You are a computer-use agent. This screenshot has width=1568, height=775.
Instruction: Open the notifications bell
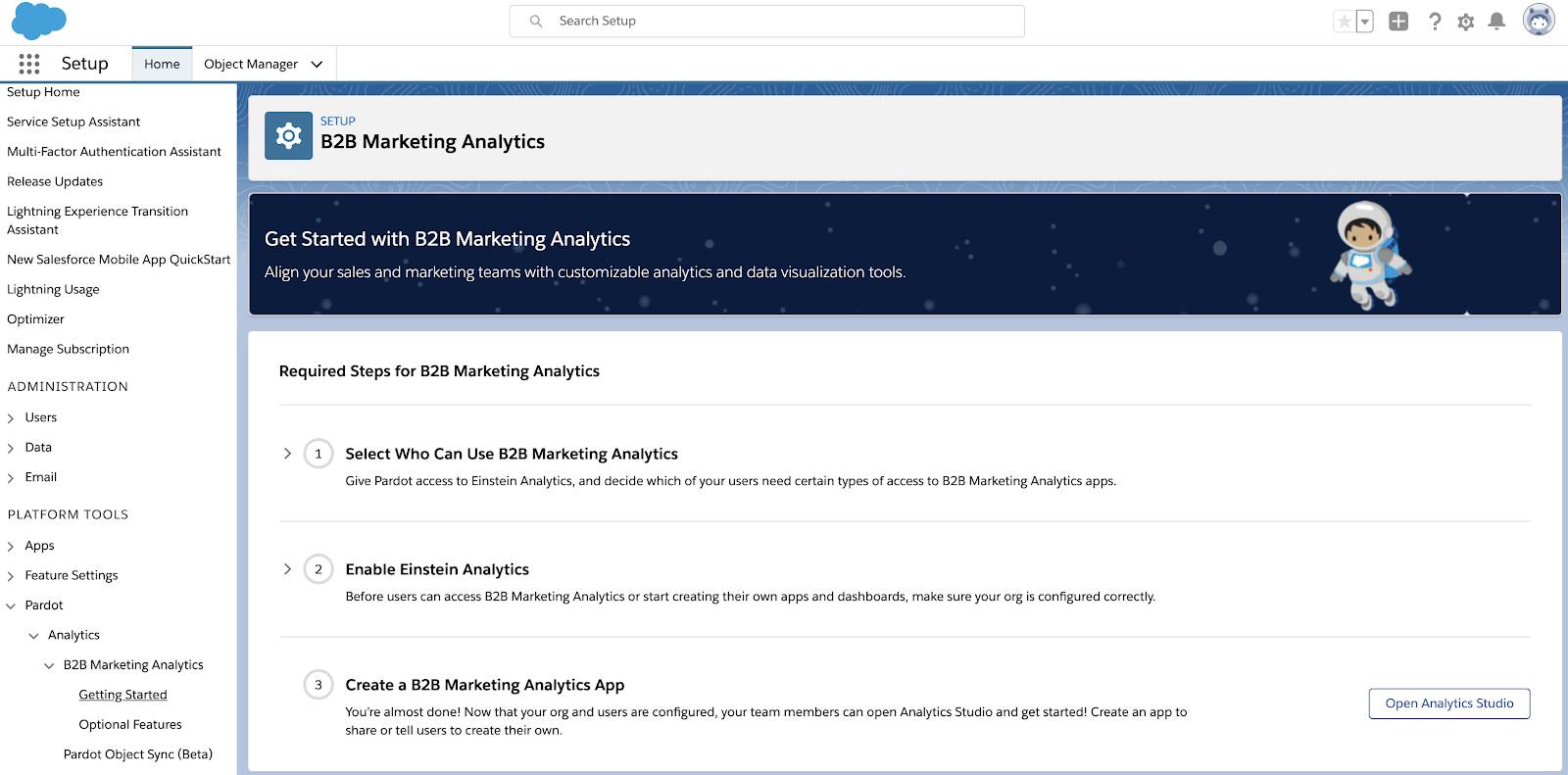coord(1496,22)
